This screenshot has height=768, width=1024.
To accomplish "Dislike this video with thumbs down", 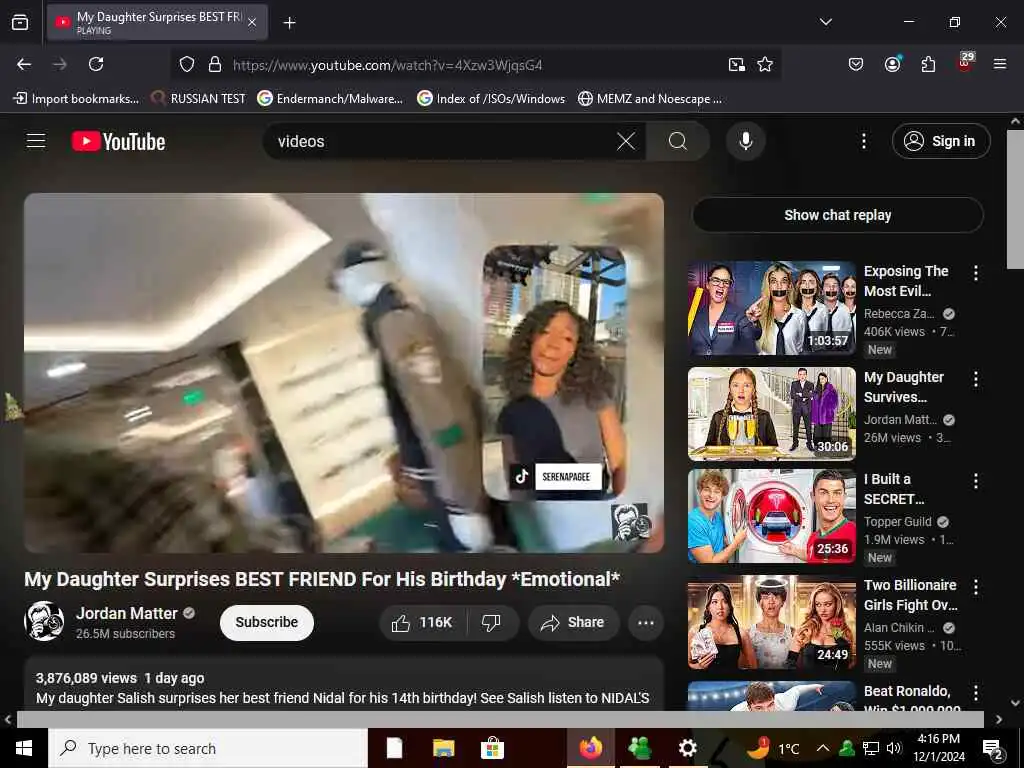I will pyautogui.click(x=492, y=623).
